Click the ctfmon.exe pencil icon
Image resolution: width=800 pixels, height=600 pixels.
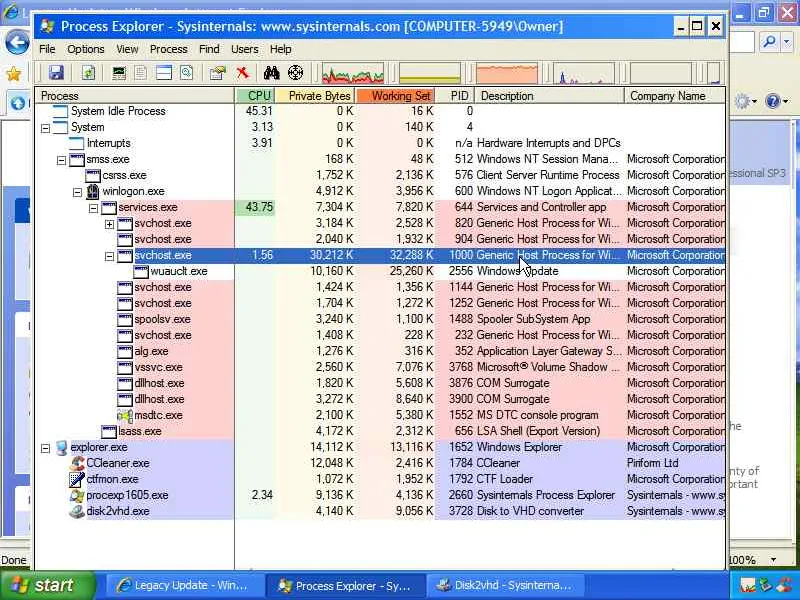(77, 479)
